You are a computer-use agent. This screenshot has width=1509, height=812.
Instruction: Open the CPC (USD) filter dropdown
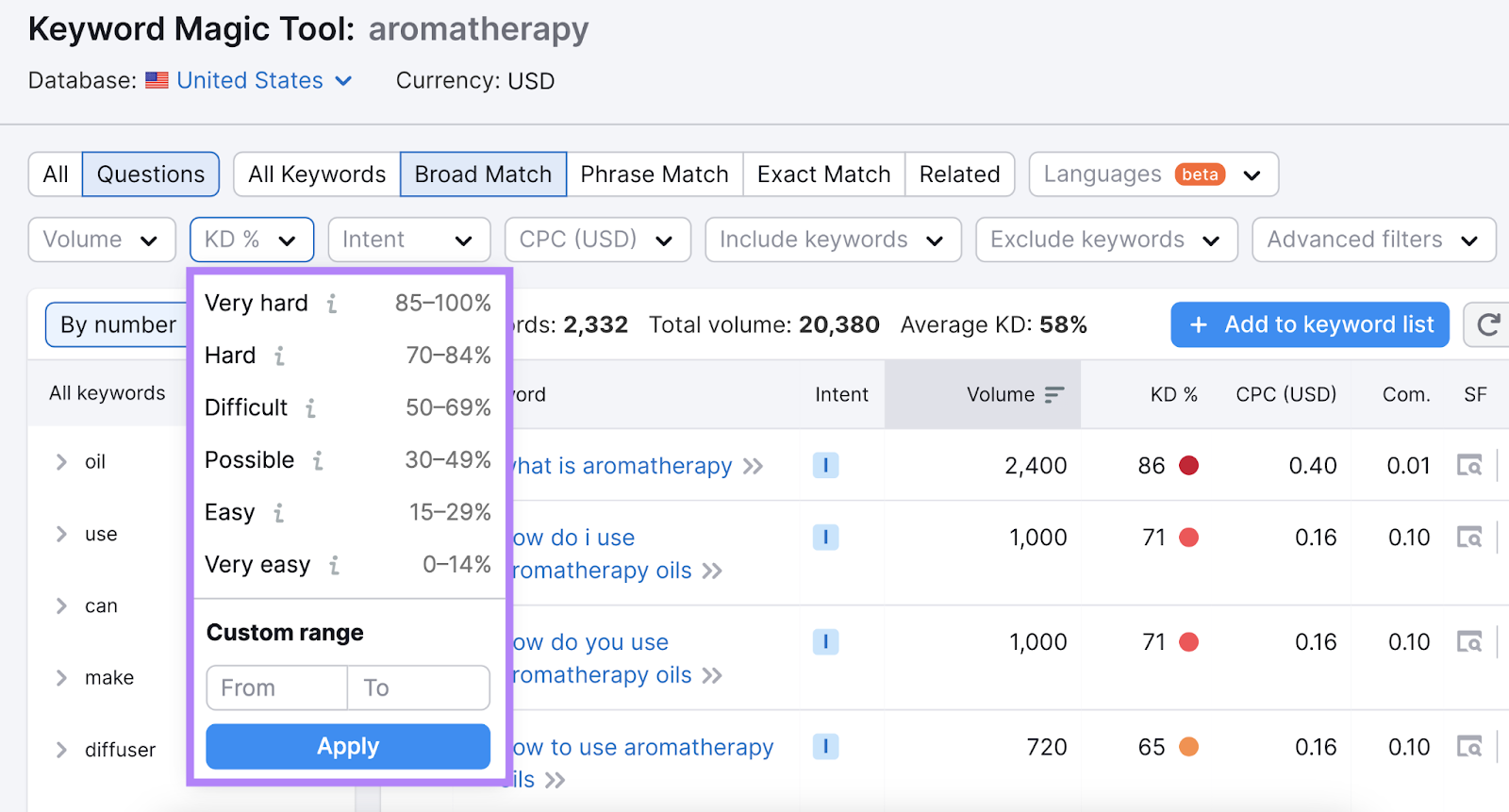[x=598, y=240]
